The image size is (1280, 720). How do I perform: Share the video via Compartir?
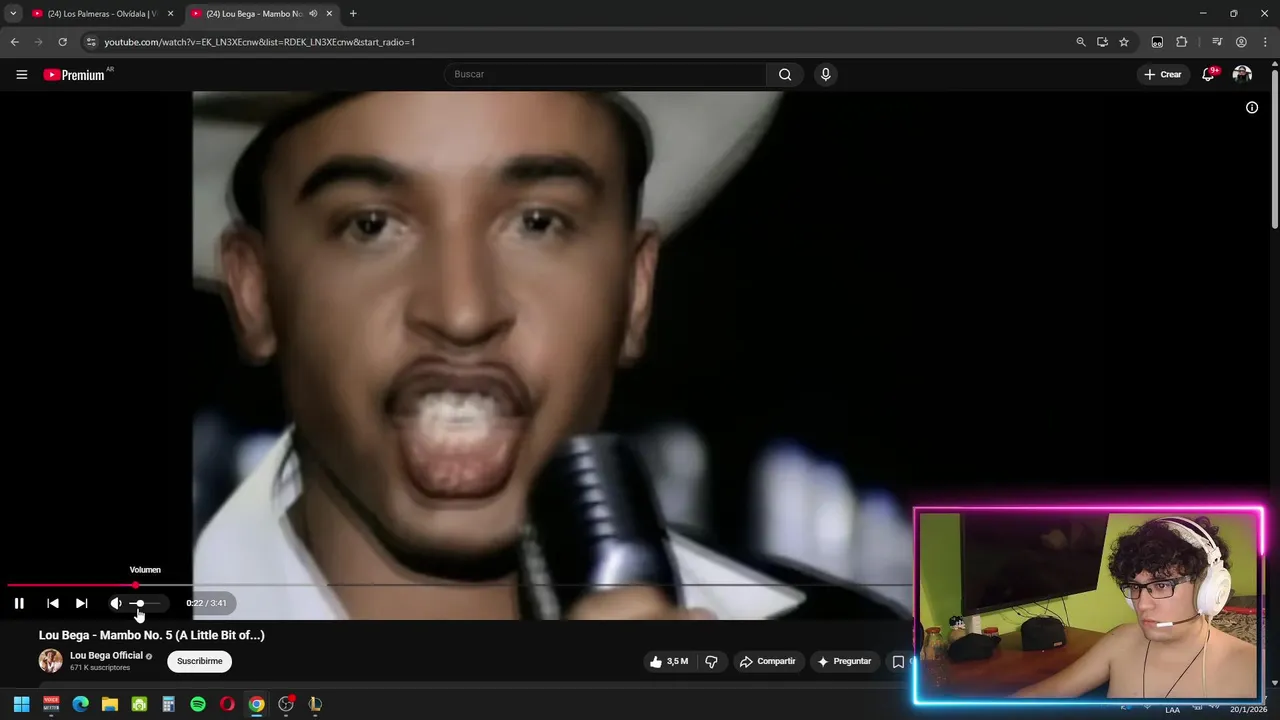[x=767, y=661]
